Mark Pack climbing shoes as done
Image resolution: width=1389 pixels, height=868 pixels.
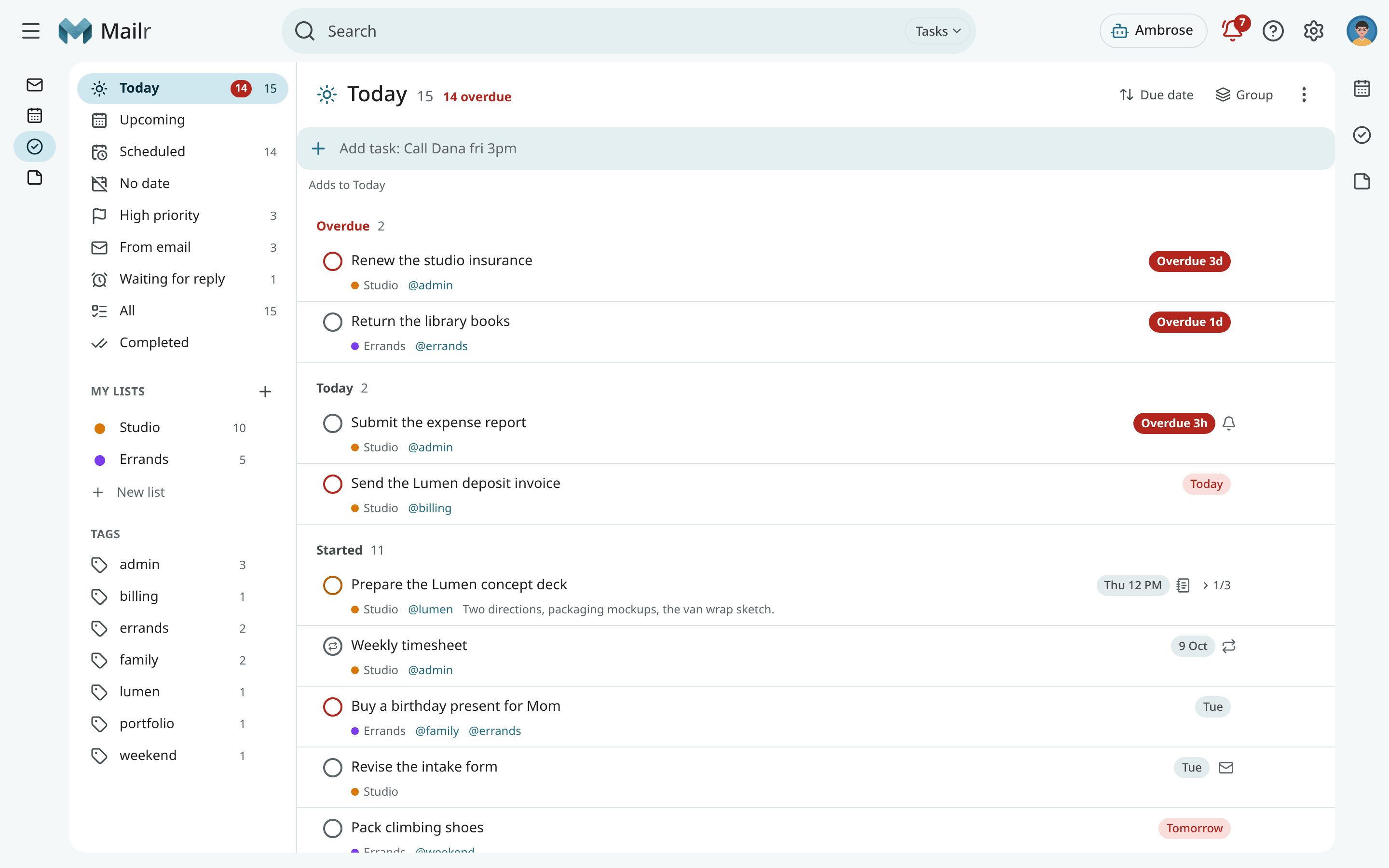[332, 828]
